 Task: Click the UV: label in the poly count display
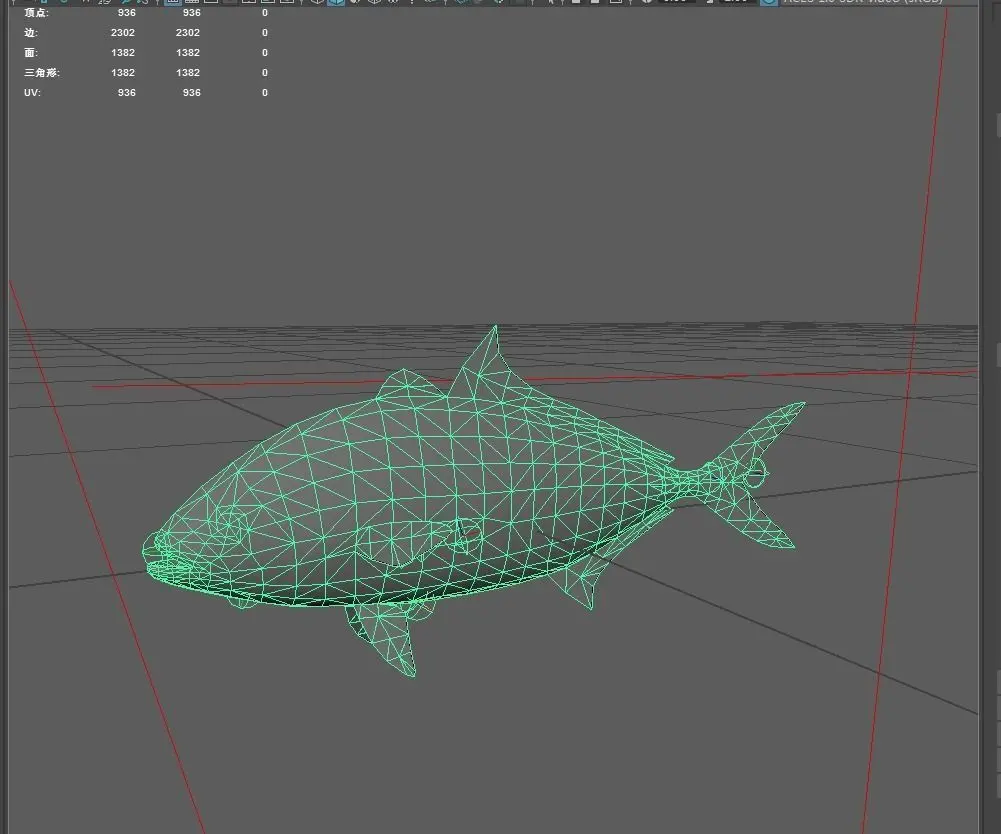33,93
